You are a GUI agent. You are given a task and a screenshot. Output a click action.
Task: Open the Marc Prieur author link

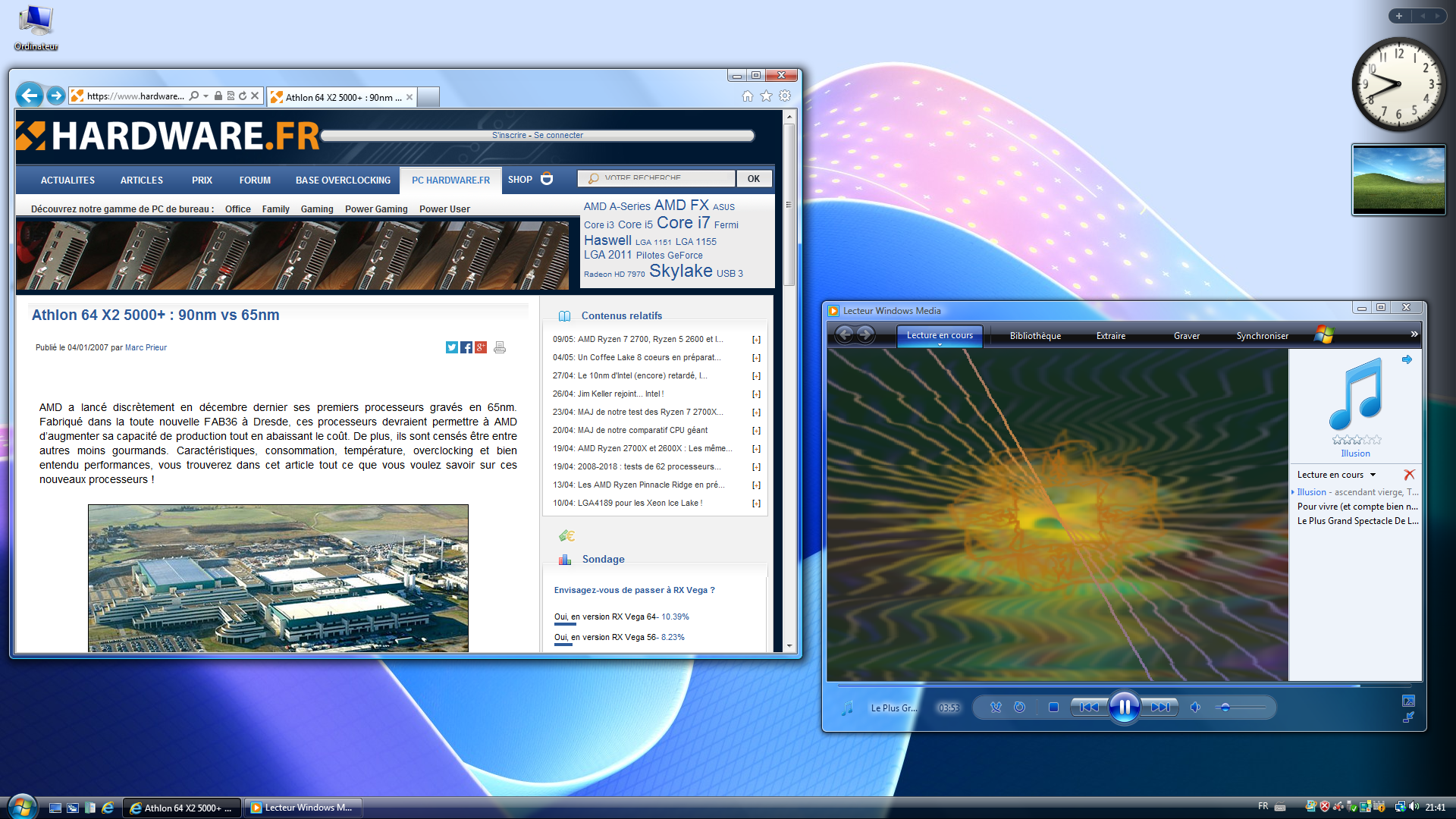[146, 347]
